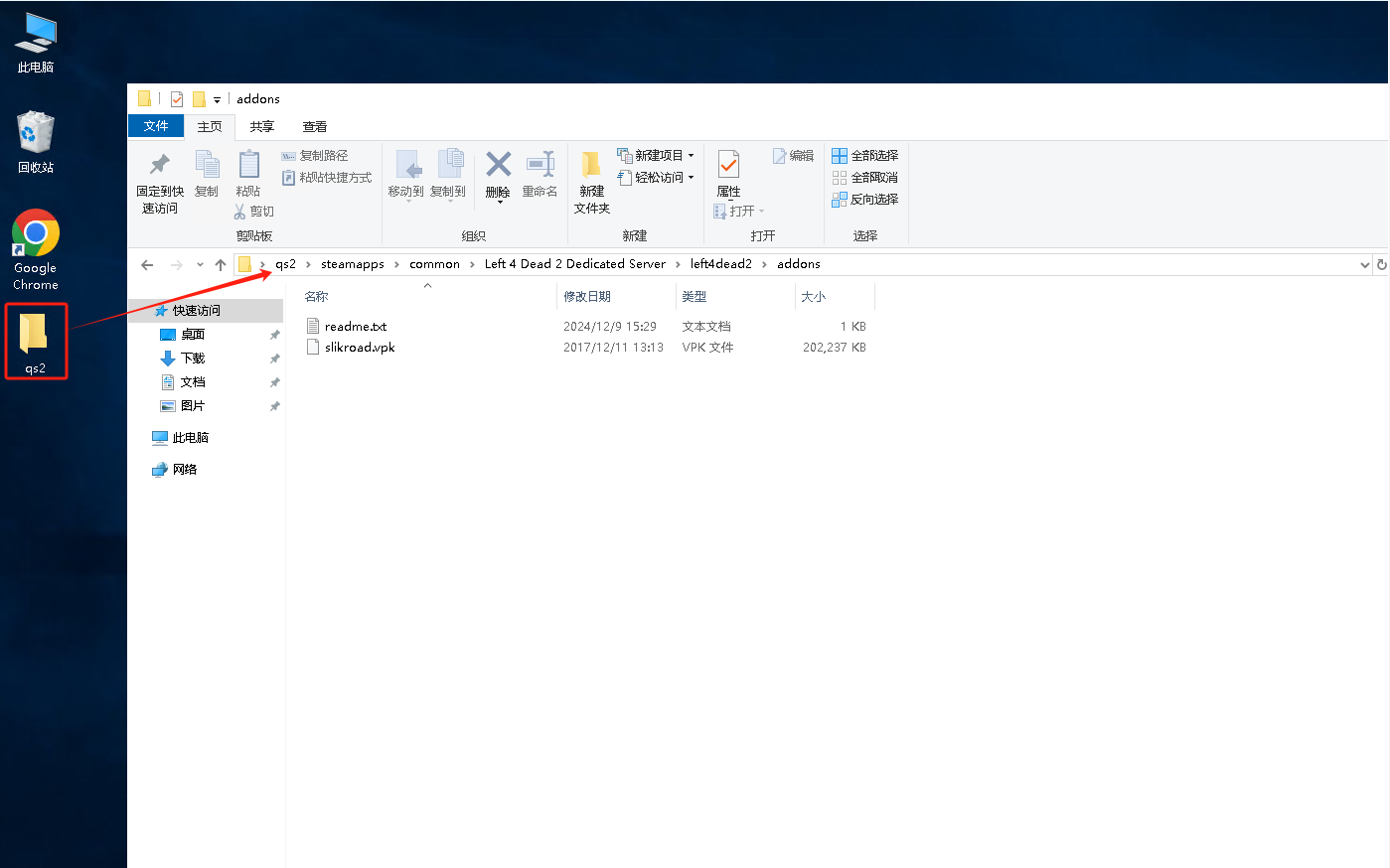Select 快速访问 in the navigation pane

[x=206, y=311]
